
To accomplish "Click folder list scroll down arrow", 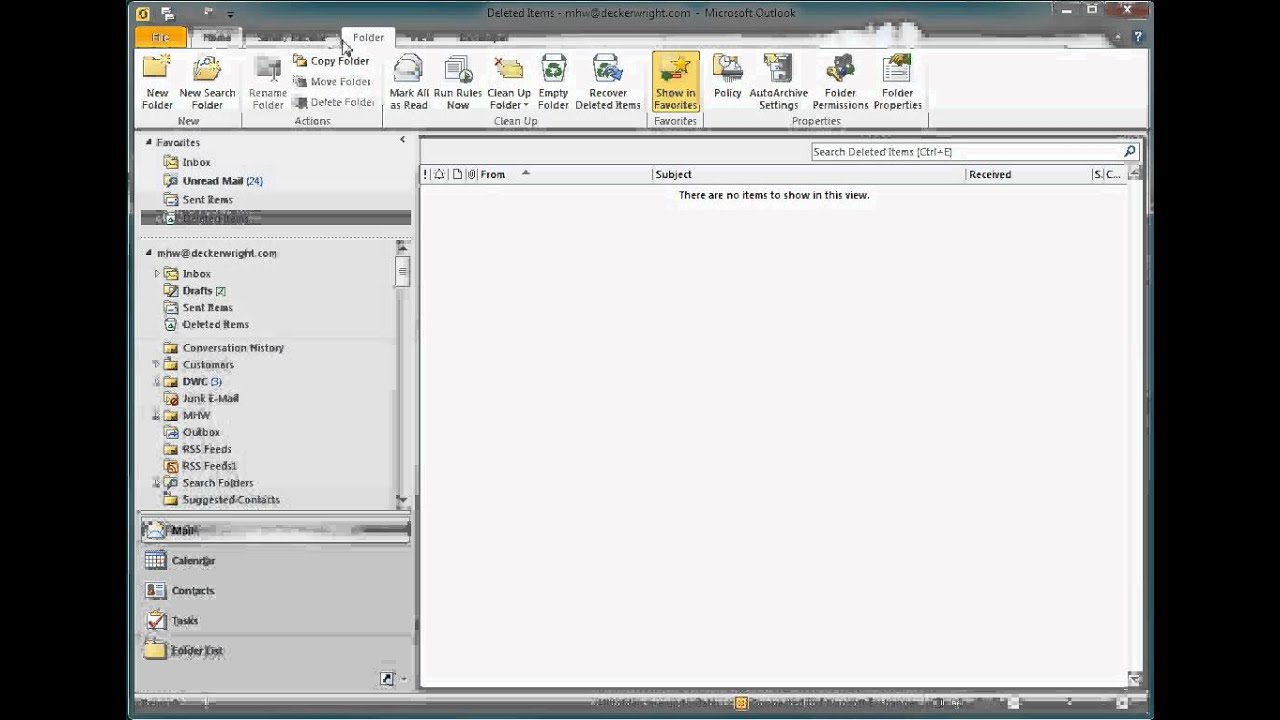I will click(x=402, y=499).
